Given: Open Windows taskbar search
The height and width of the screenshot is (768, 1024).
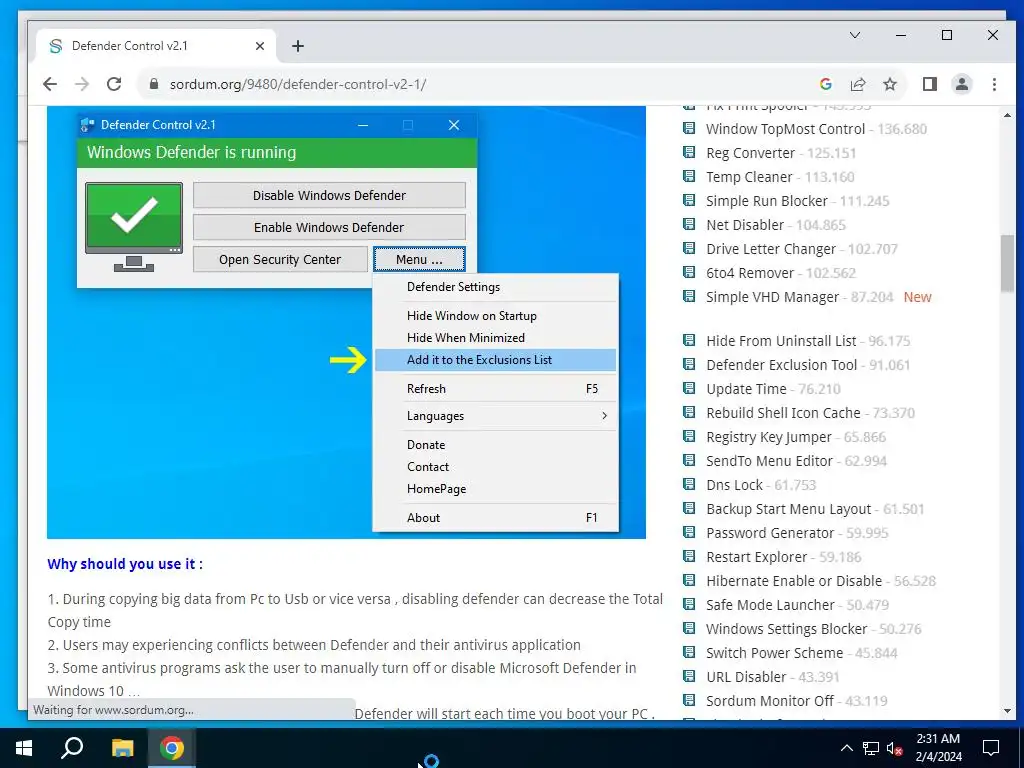Looking at the screenshot, I should coord(72,748).
